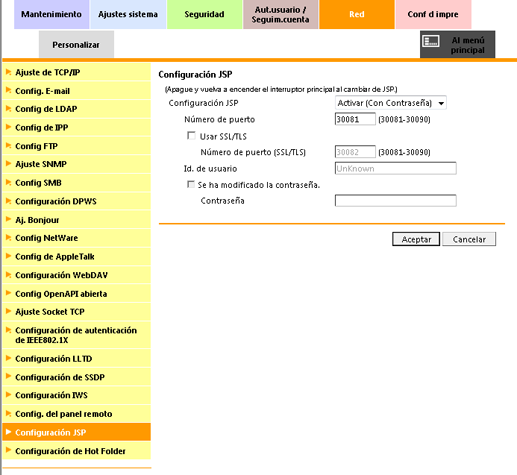517x475 pixels.
Task: Enable the Usar SSL/TLS checkbox
Action: tap(191, 136)
